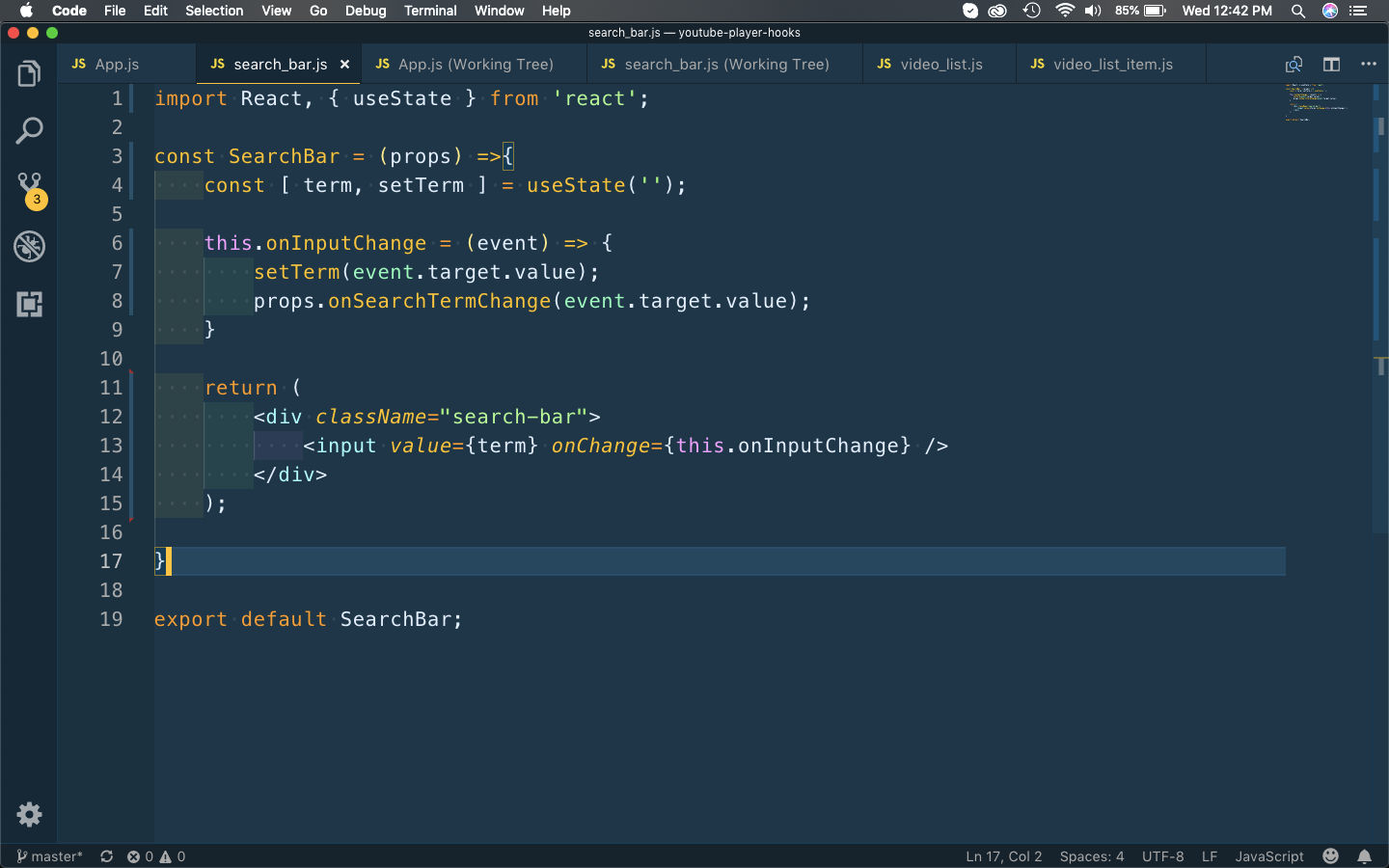Synchronize changes via the status bar sync icon
The image size is (1389, 868).
[x=107, y=856]
